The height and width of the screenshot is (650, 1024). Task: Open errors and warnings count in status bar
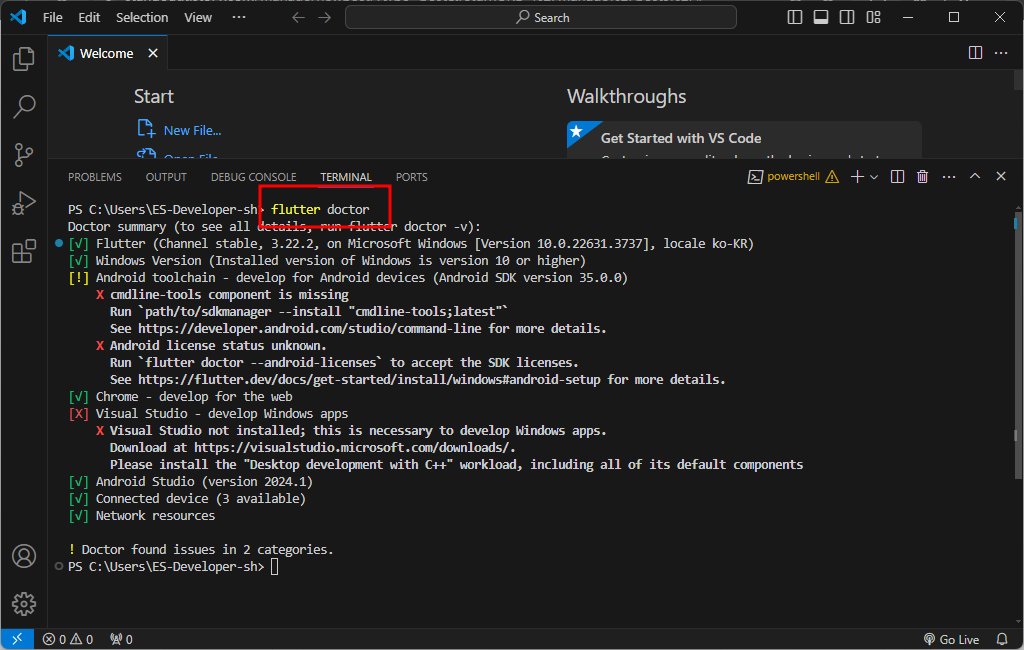[x=68, y=640]
